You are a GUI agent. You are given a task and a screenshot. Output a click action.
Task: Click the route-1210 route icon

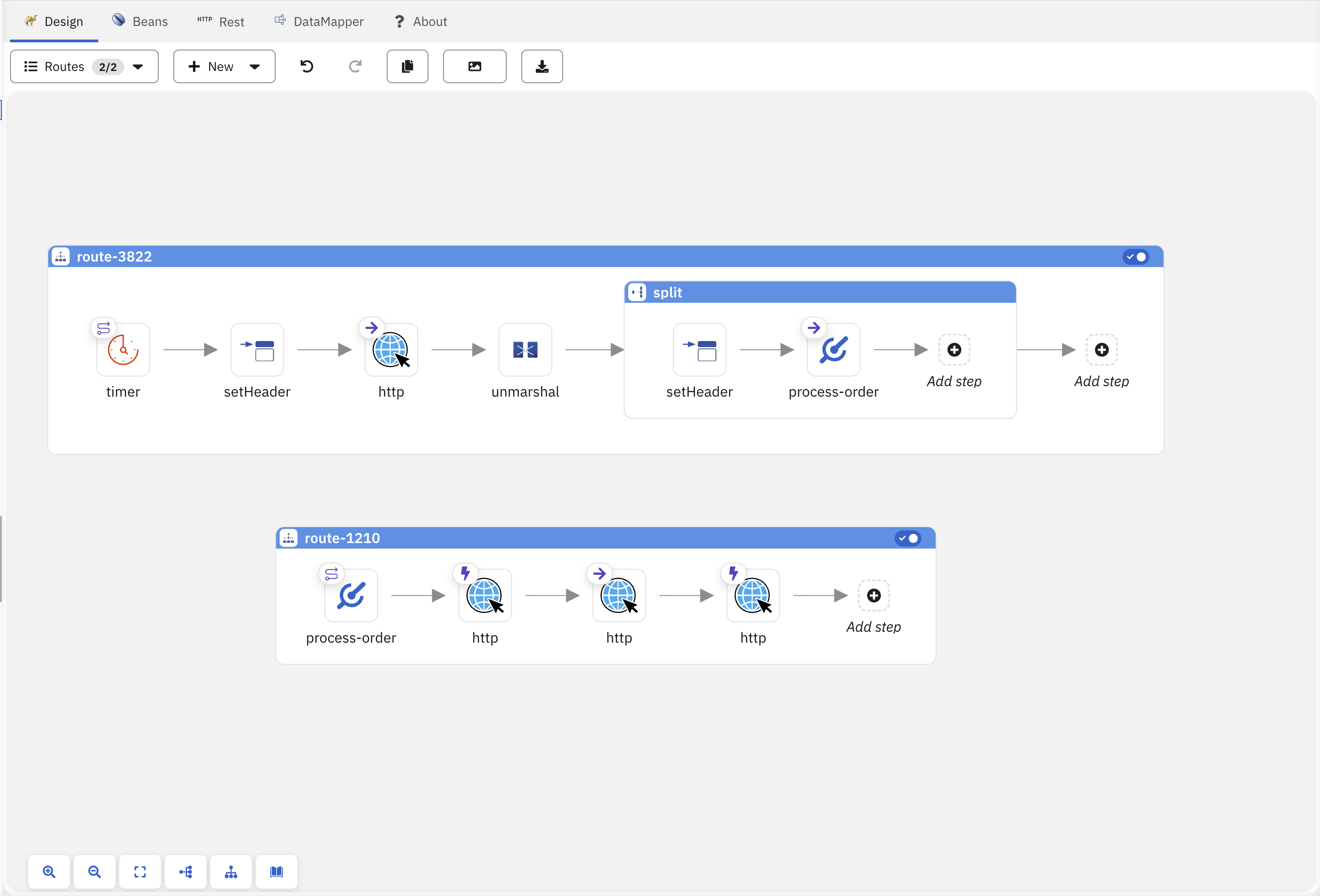pyautogui.click(x=288, y=538)
